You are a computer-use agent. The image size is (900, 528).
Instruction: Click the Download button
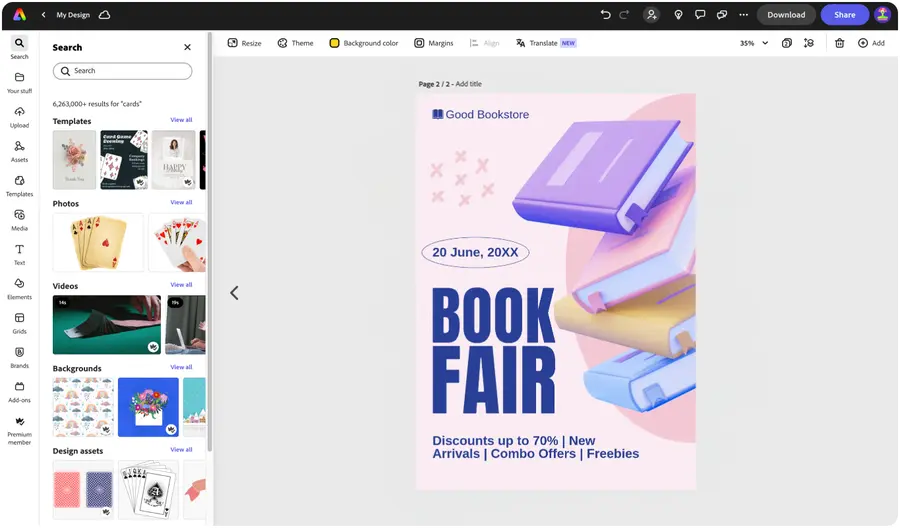click(x=786, y=15)
